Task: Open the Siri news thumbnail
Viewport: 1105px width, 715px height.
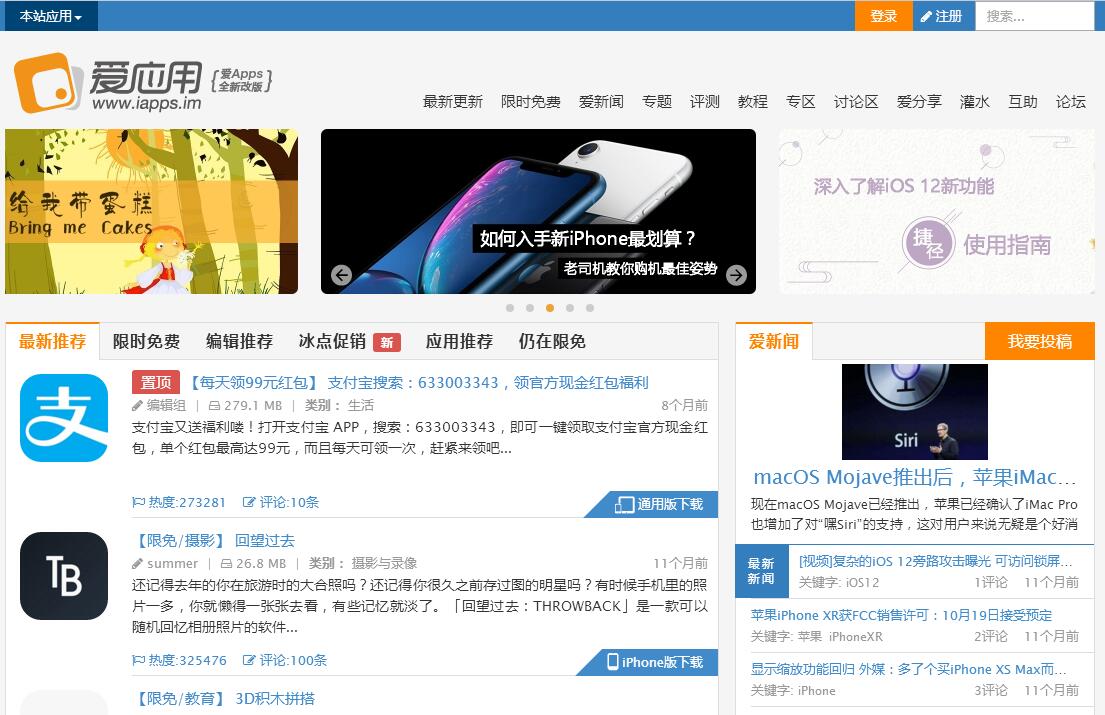Action: 914,411
